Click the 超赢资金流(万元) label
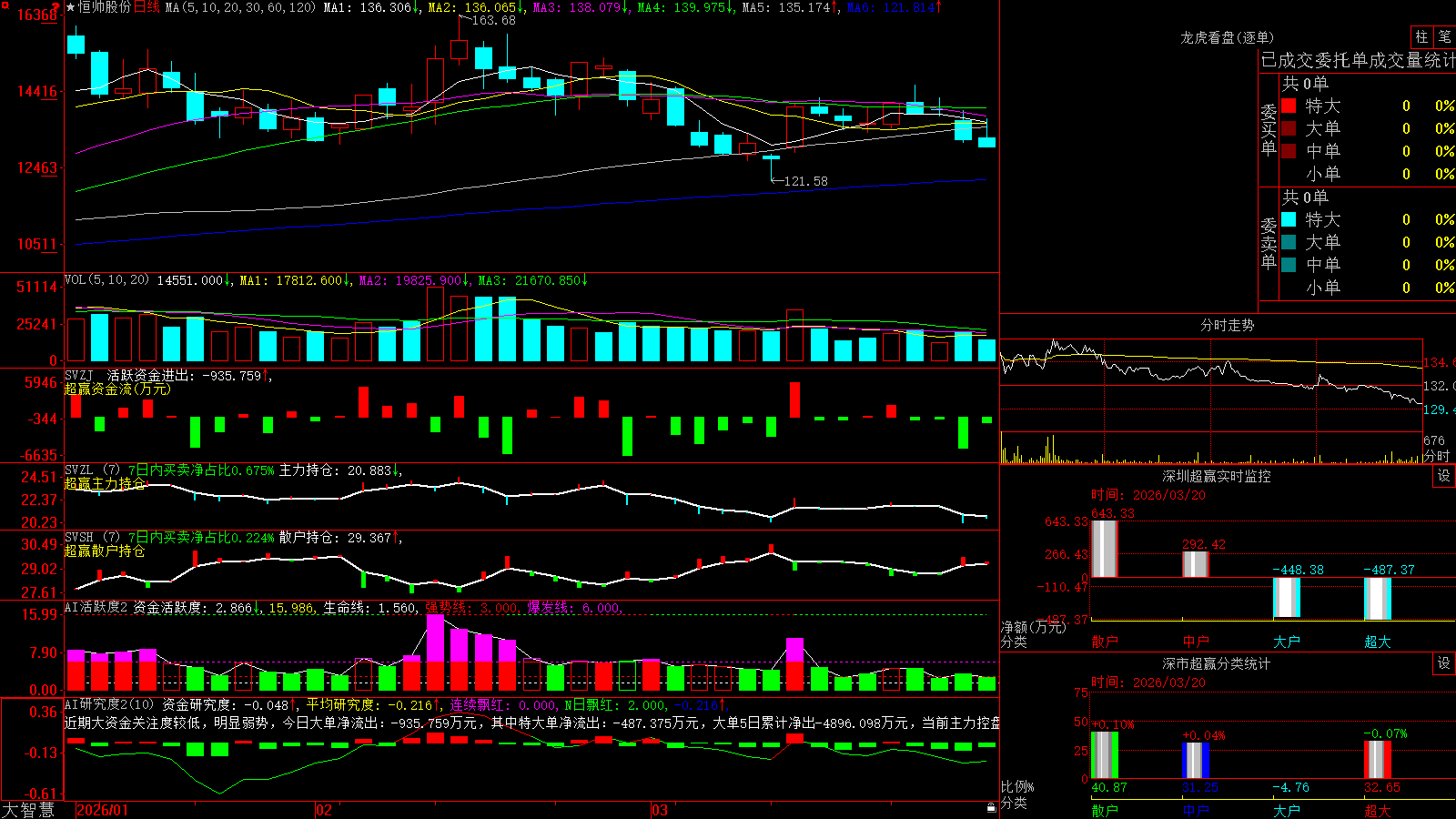This screenshot has height=819, width=1456. (x=117, y=389)
